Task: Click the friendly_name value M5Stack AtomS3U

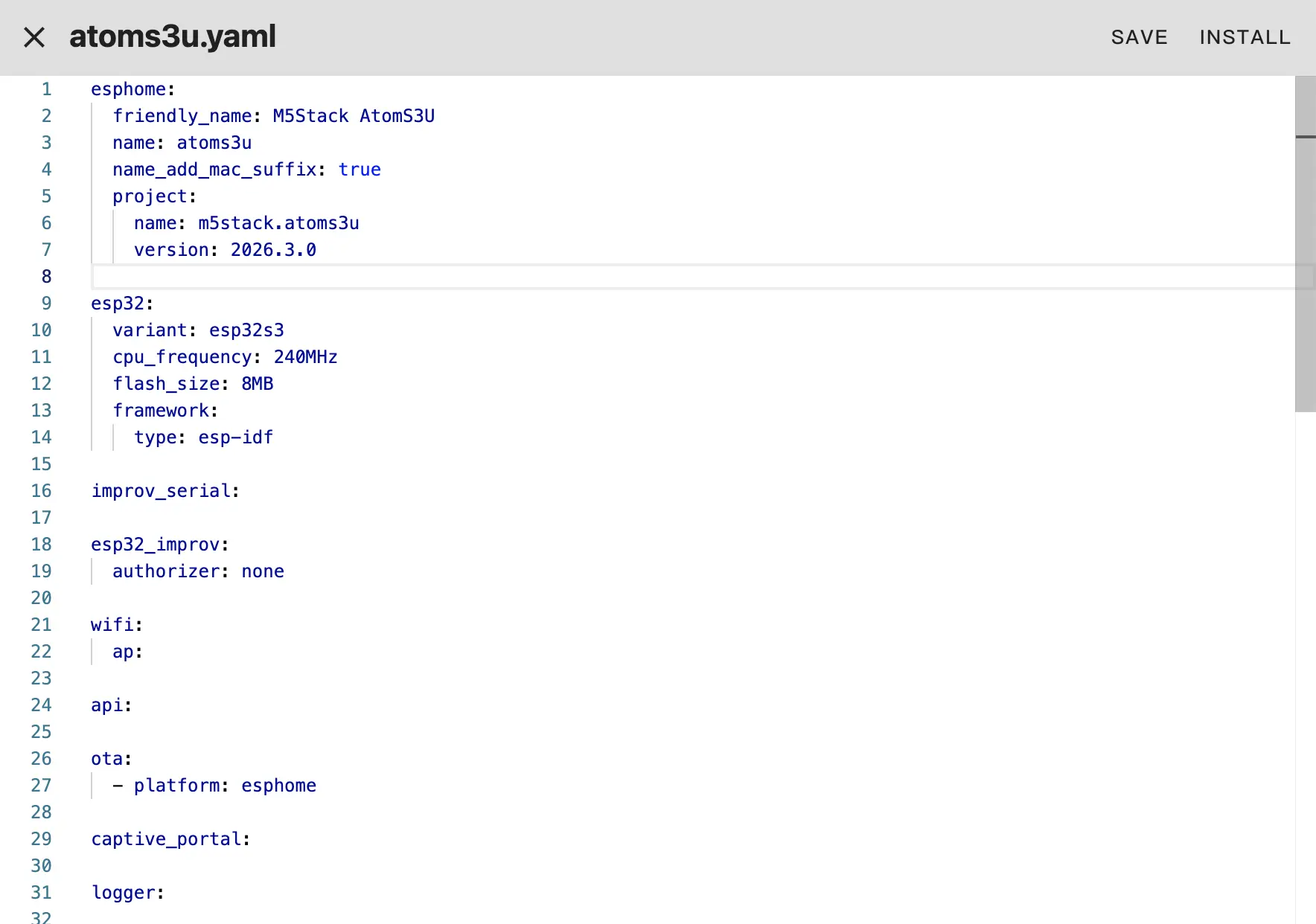Action: [x=354, y=116]
